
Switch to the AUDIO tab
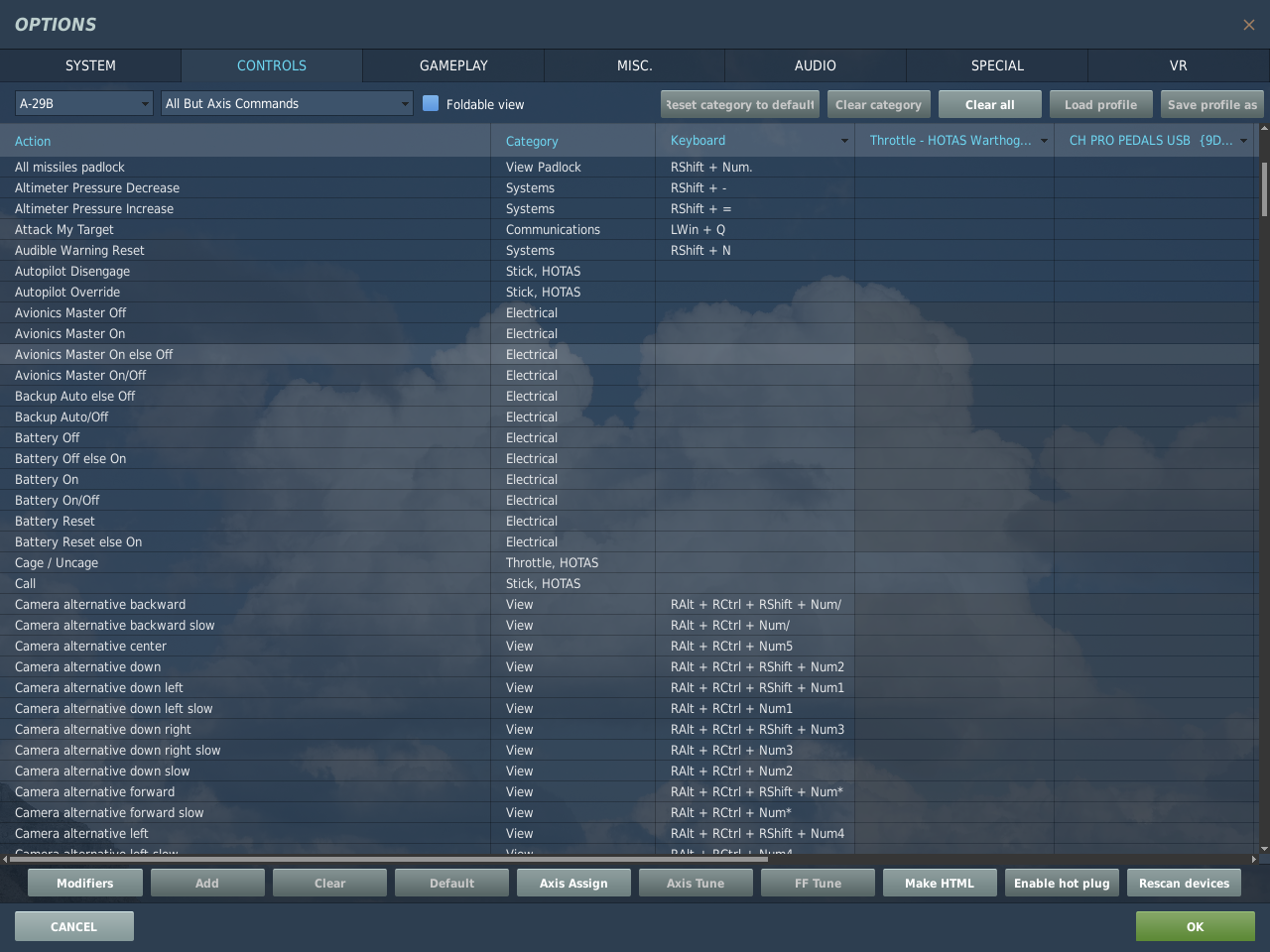click(816, 65)
